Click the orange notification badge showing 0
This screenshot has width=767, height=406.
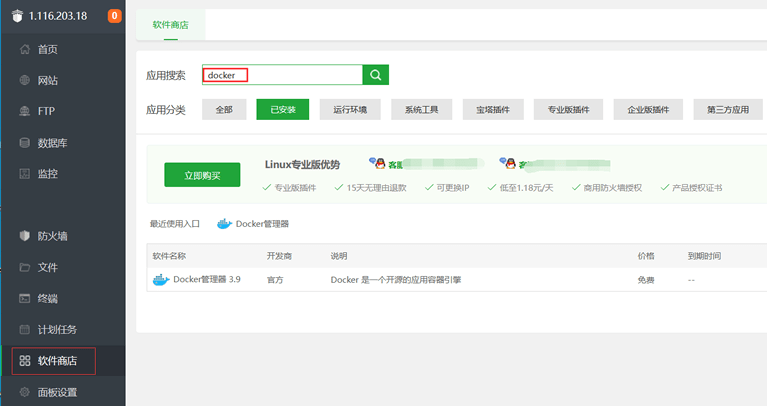[114, 16]
